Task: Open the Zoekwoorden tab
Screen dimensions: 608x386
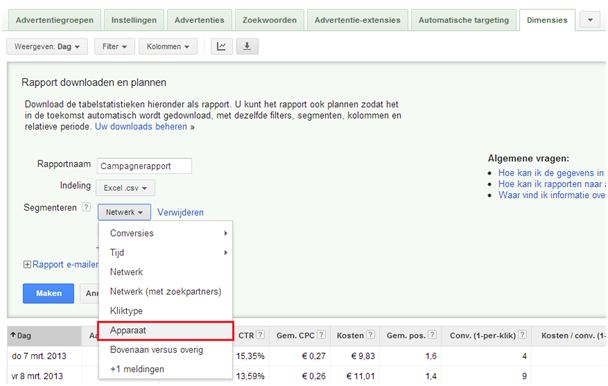Action: tap(269, 20)
